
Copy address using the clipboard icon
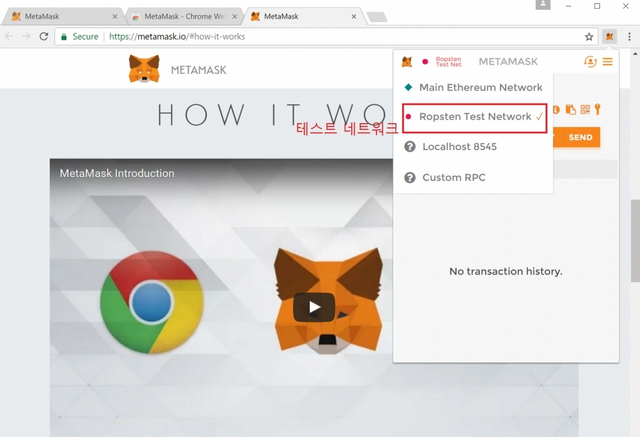coord(571,109)
